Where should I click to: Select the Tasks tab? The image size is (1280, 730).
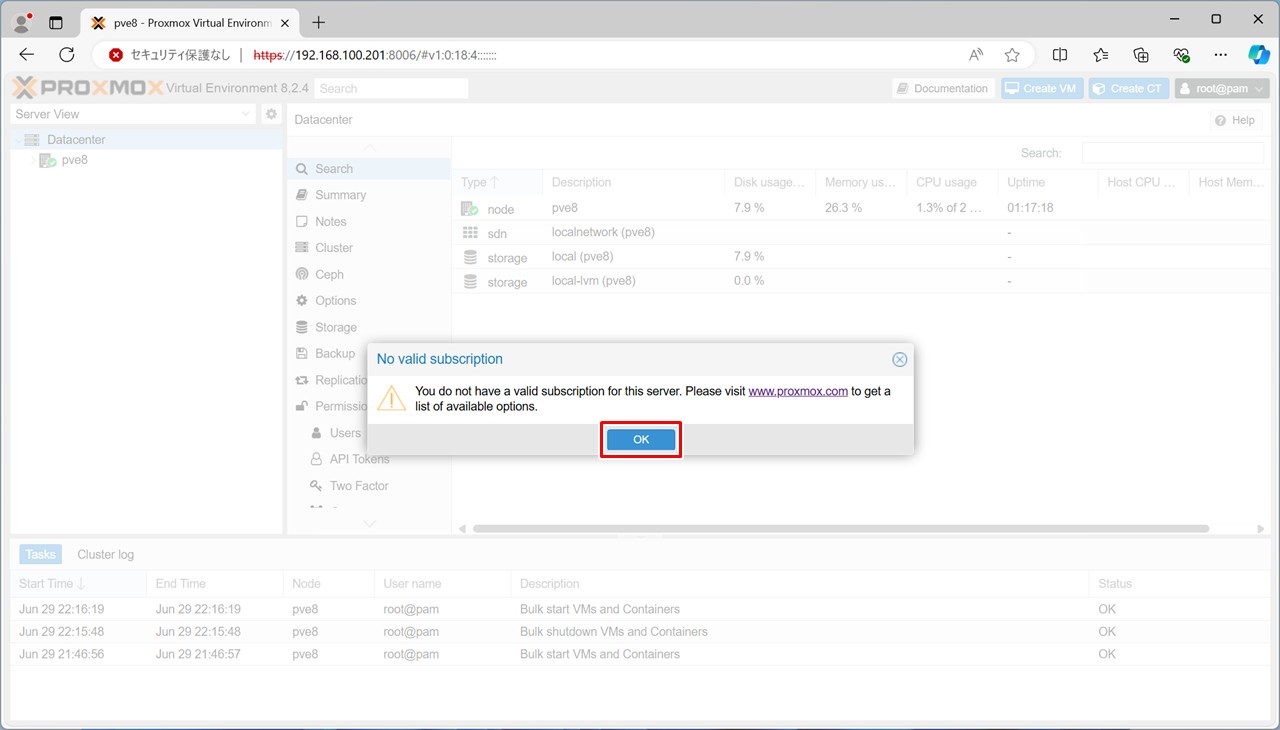tap(41, 554)
